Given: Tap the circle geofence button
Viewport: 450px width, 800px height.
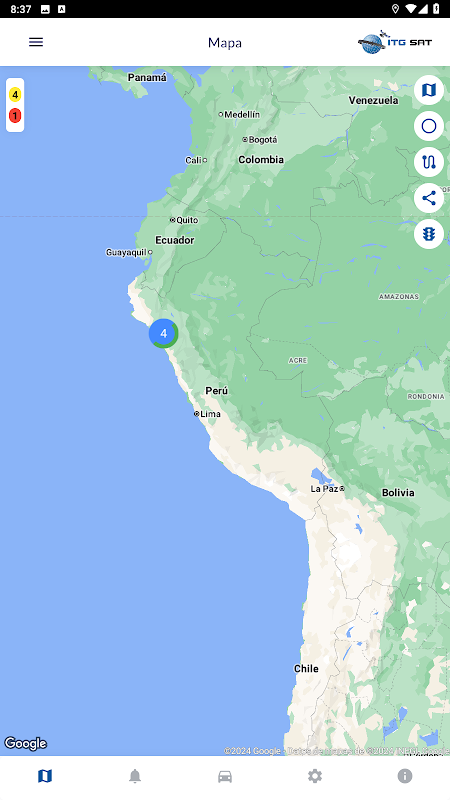Looking at the screenshot, I should click(x=429, y=126).
